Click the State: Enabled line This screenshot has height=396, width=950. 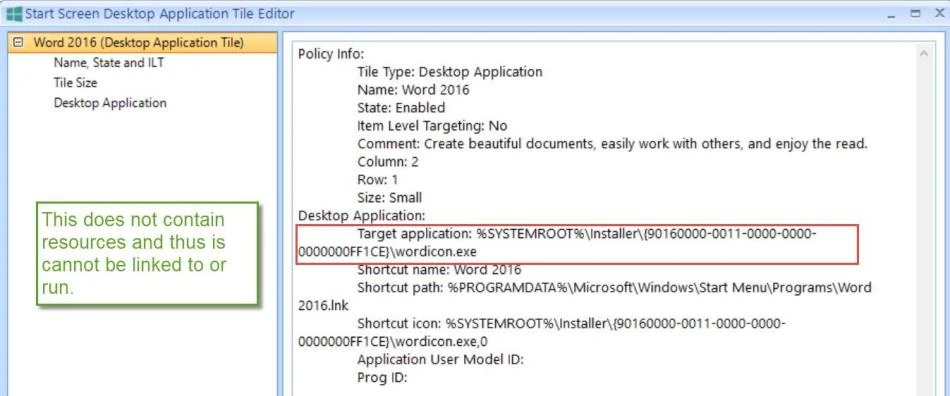coord(401,108)
